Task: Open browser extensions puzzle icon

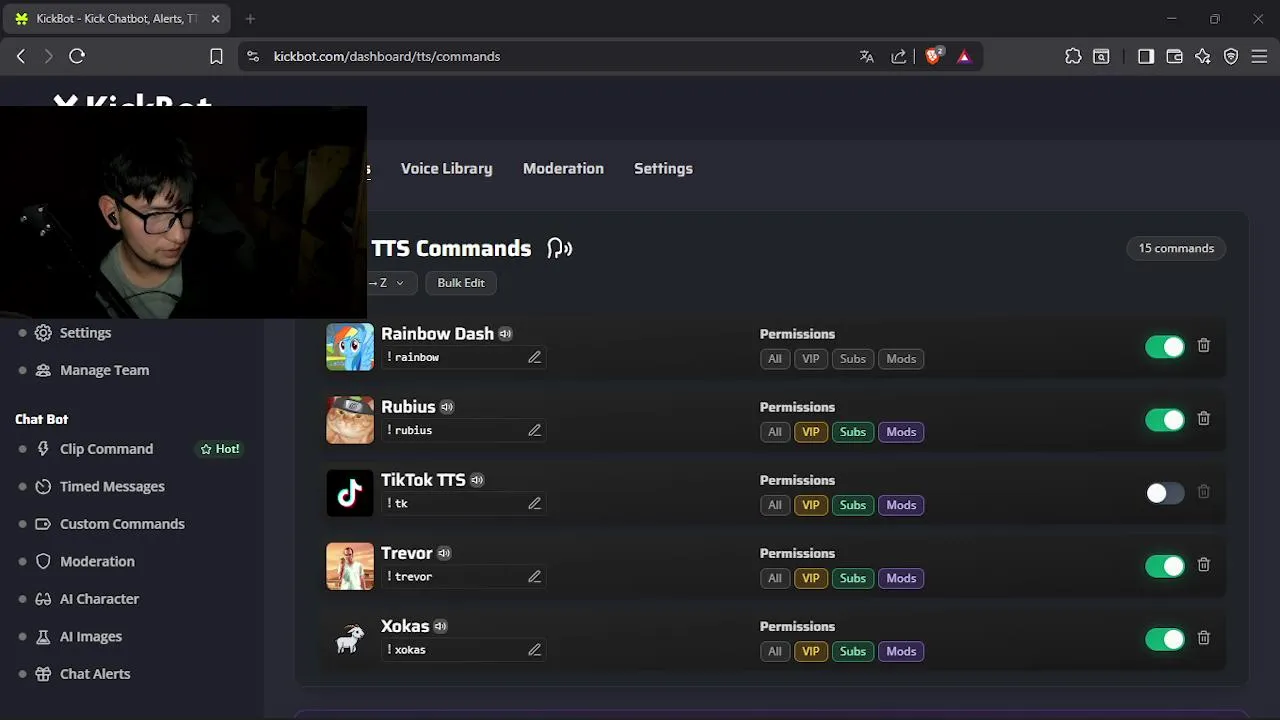Action: (x=1073, y=56)
